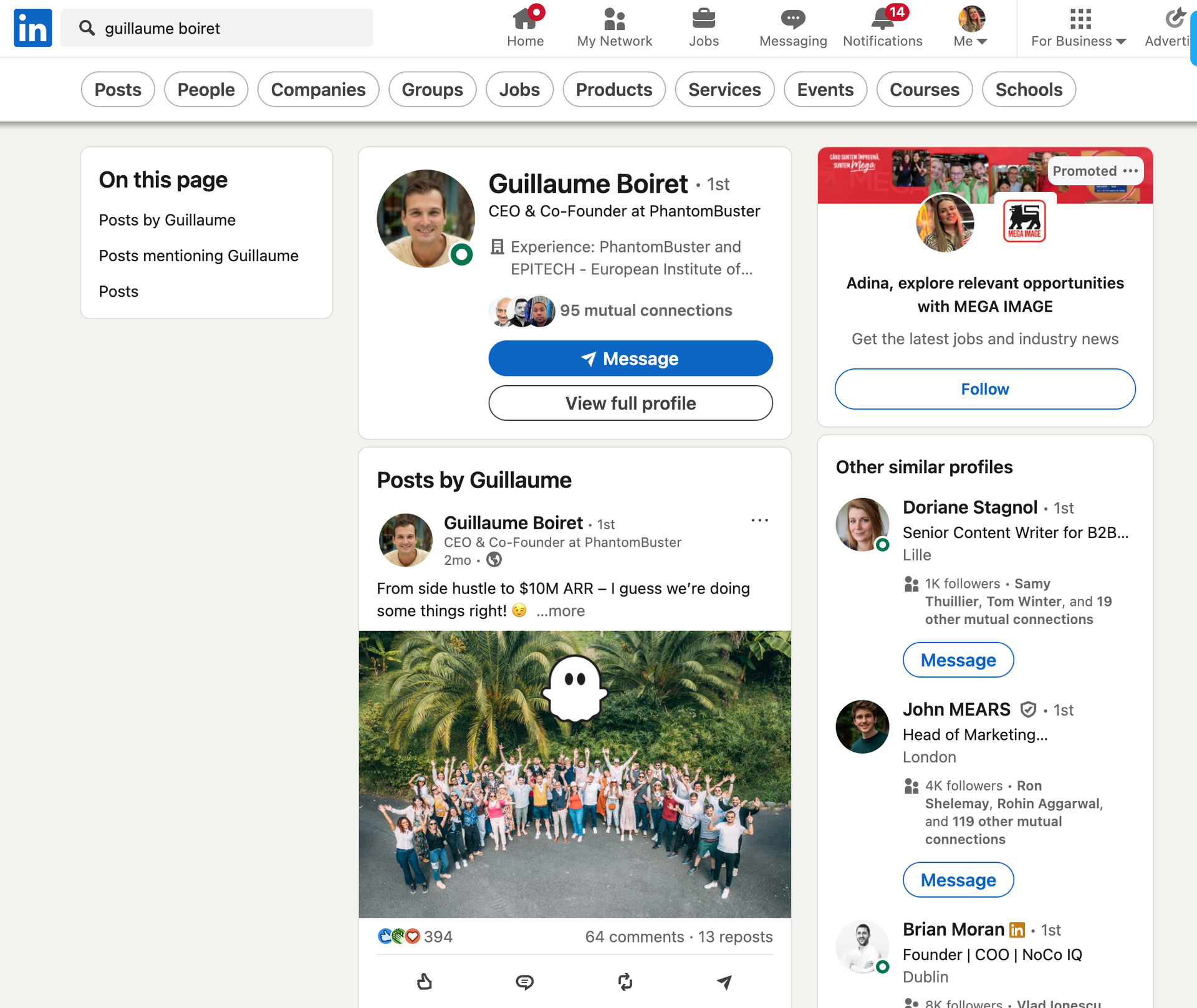The width and height of the screenshot is (1197, 1008).
Task: Open the post options three-dot menu
Action: (759, 520)
